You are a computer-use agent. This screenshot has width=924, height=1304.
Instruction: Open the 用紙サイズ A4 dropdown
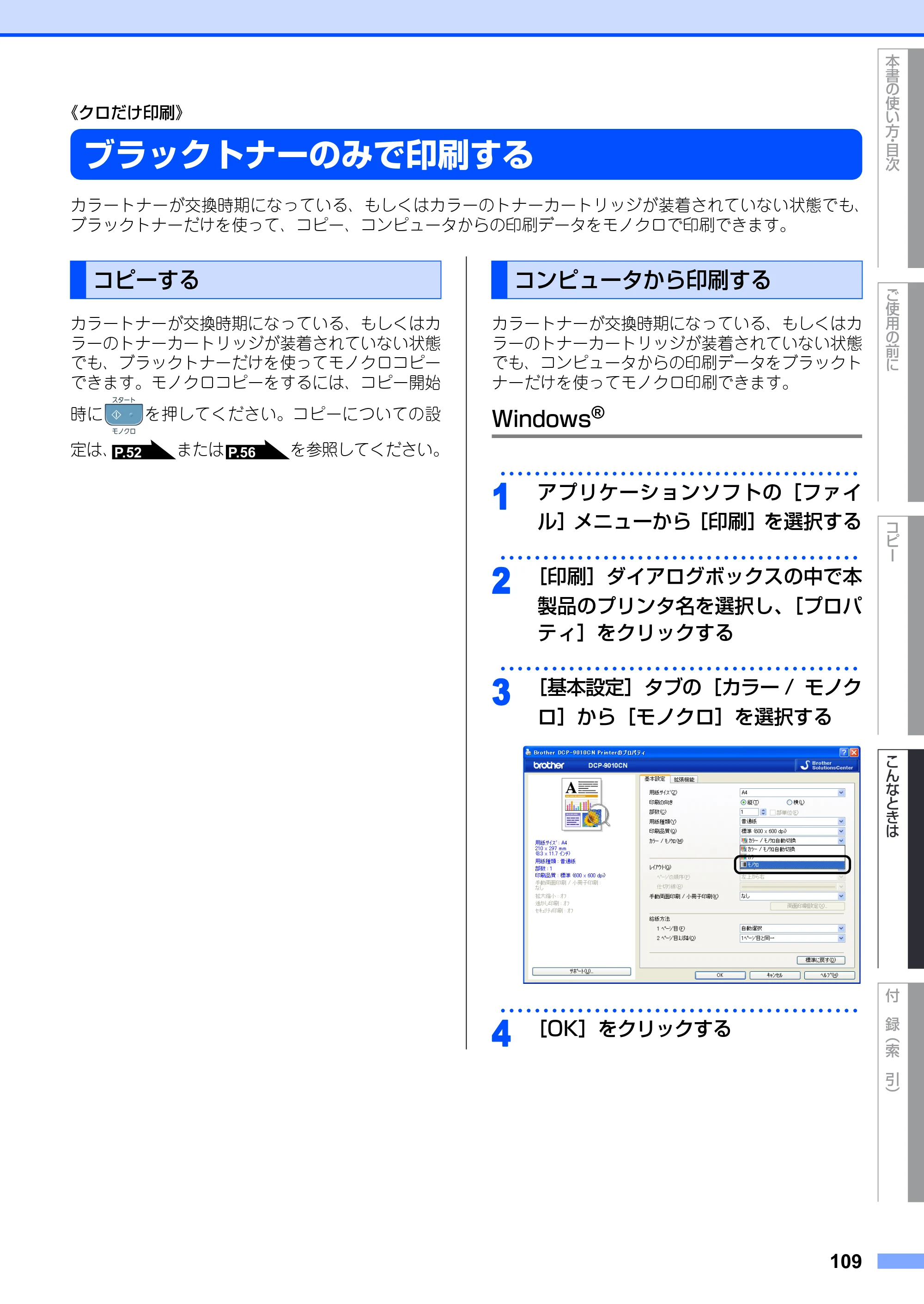792,792
